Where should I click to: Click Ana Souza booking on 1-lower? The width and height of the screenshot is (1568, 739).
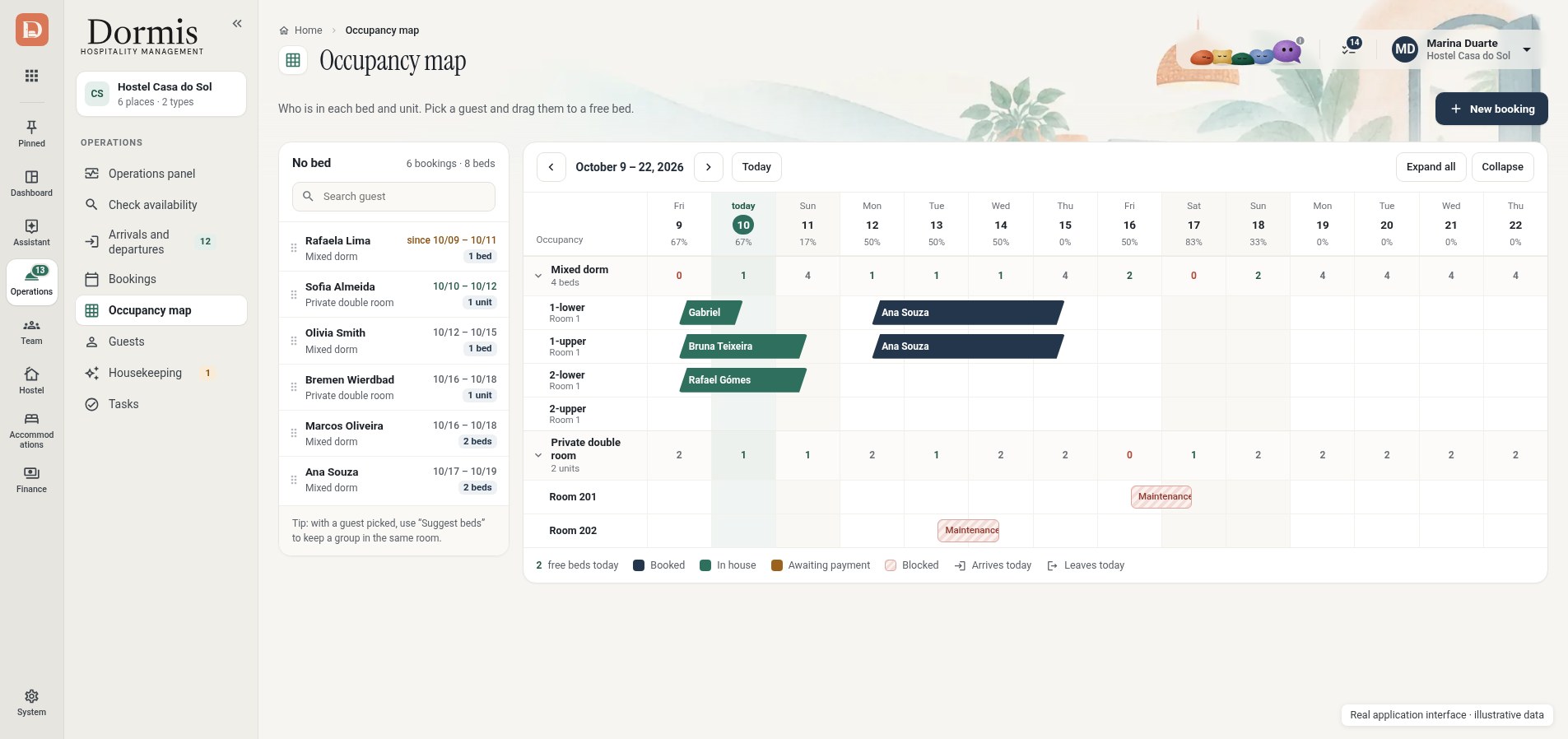pos(968,313)
